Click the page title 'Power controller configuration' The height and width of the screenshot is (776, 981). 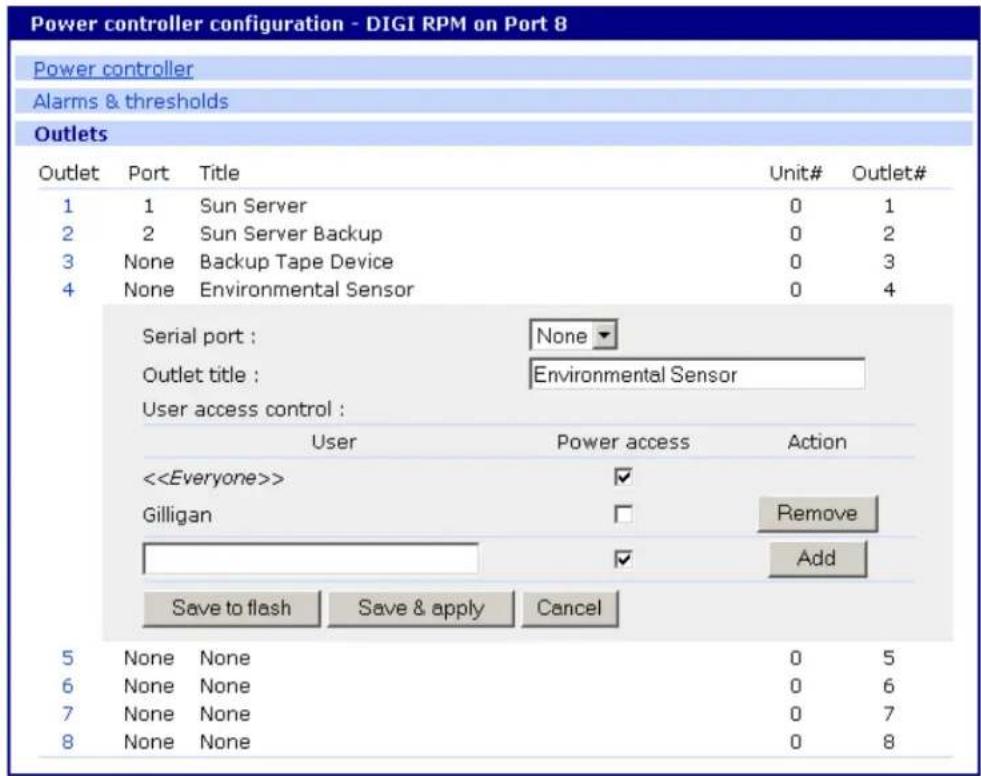187,24
